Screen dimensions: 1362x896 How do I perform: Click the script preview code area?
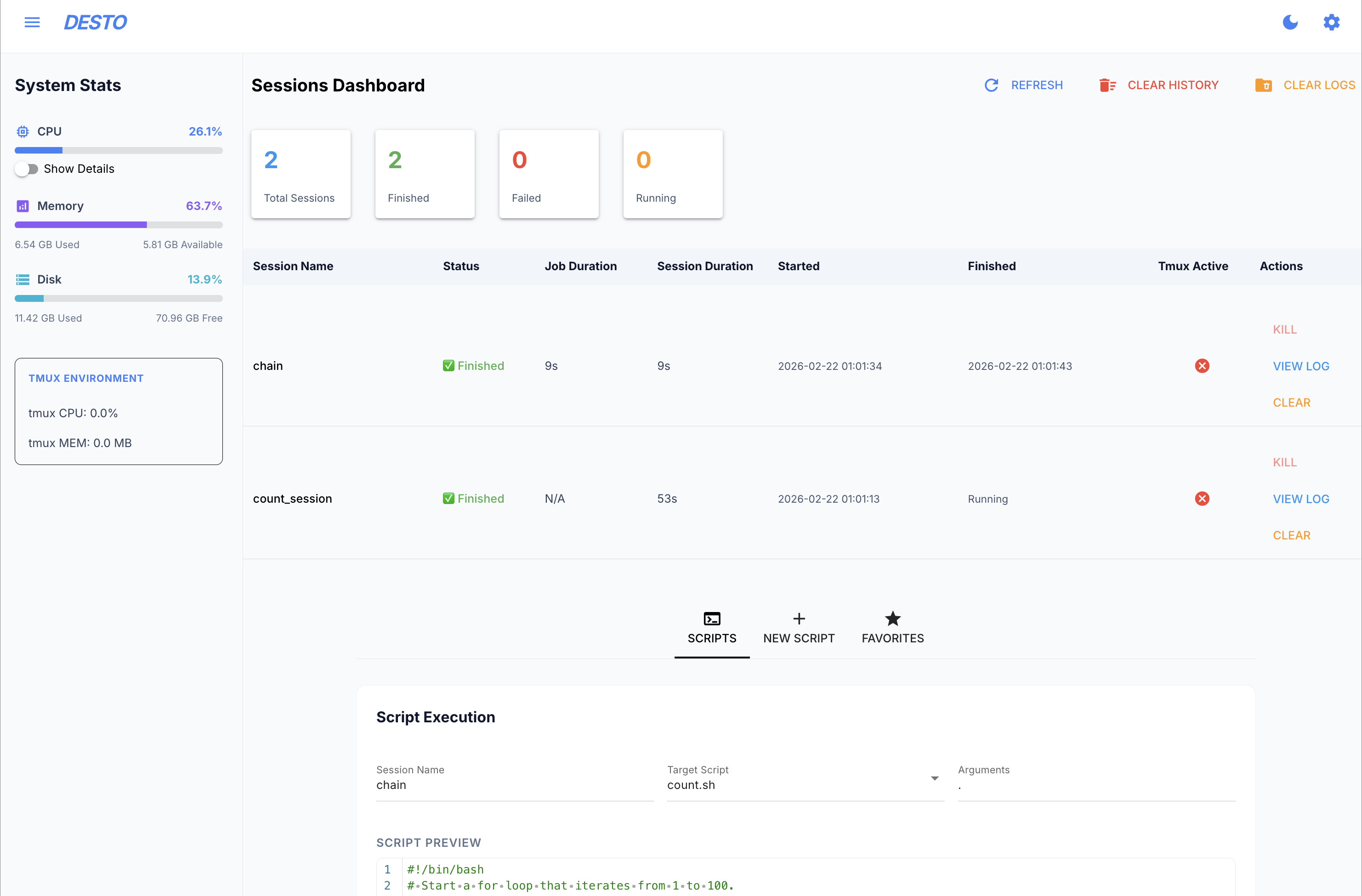click(805, 877)
